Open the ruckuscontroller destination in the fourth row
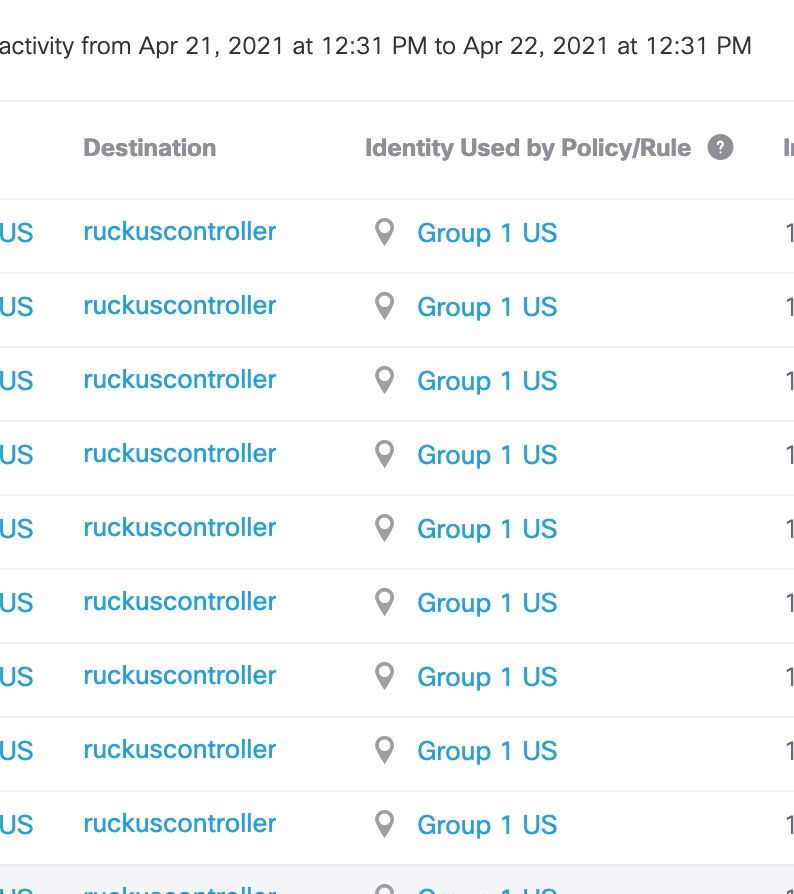 (x=179, y=454)
